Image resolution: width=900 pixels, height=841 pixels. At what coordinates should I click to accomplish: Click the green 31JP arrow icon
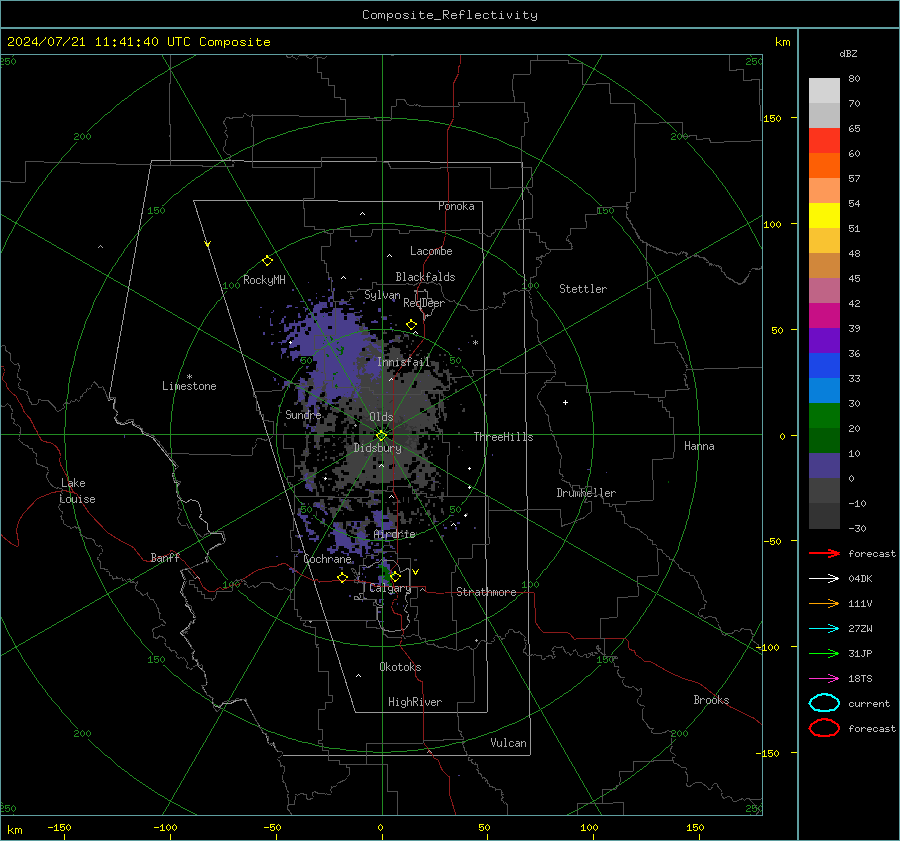tap(824, 653)
